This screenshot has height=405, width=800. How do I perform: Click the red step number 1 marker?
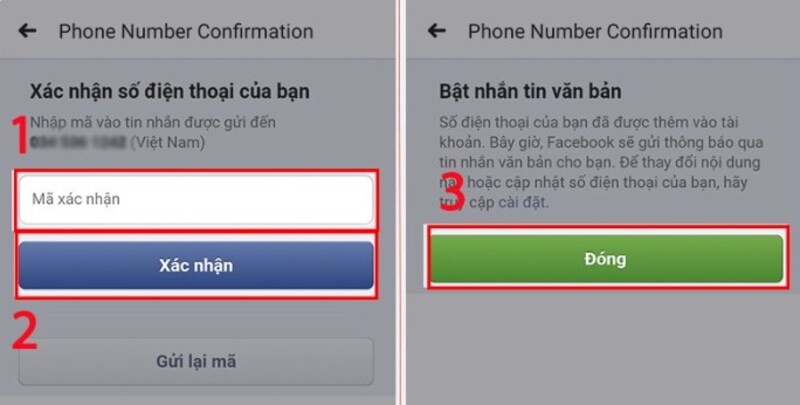[19, 135]
